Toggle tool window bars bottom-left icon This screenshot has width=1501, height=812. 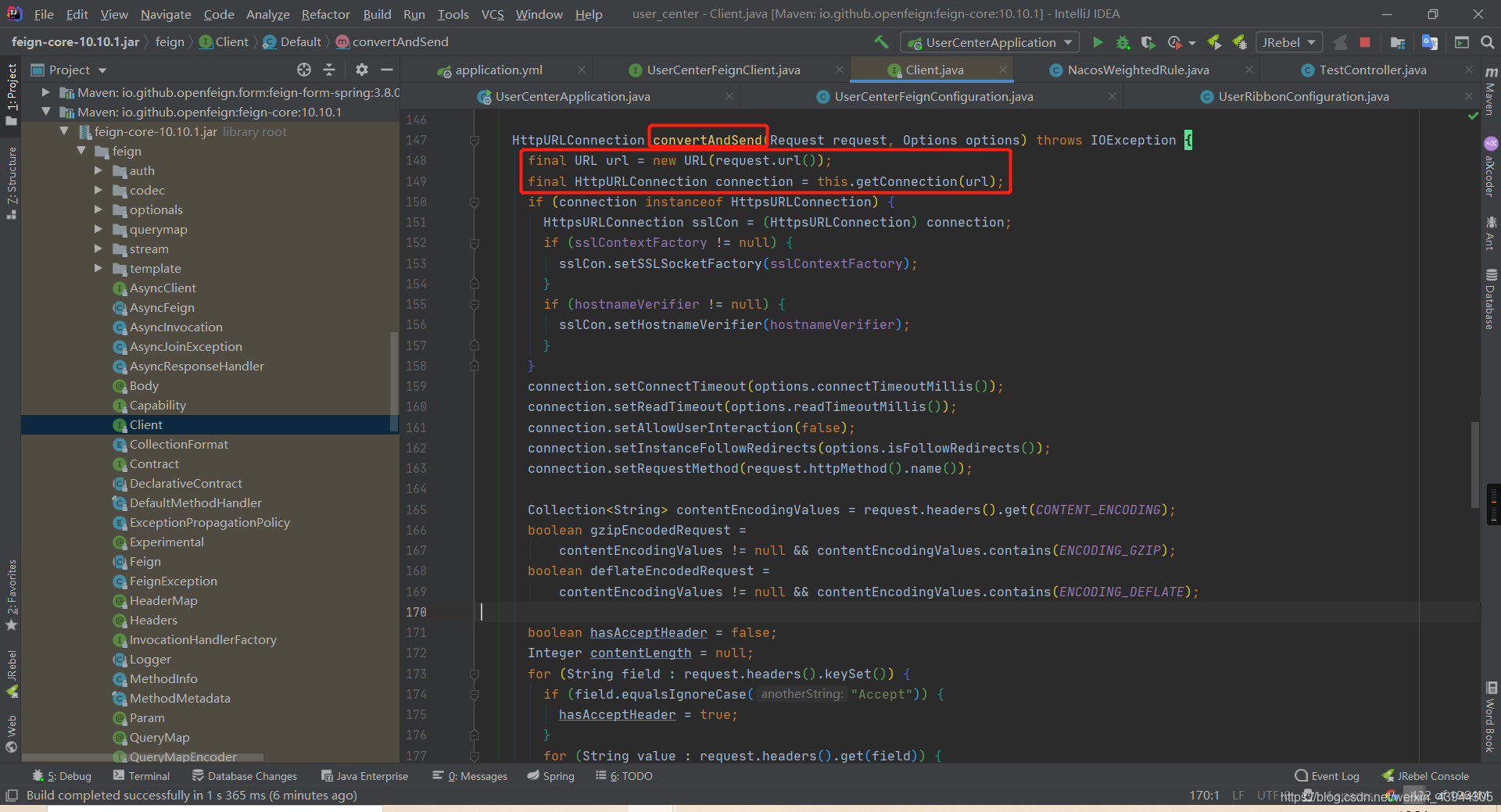(x=11, y=796)
